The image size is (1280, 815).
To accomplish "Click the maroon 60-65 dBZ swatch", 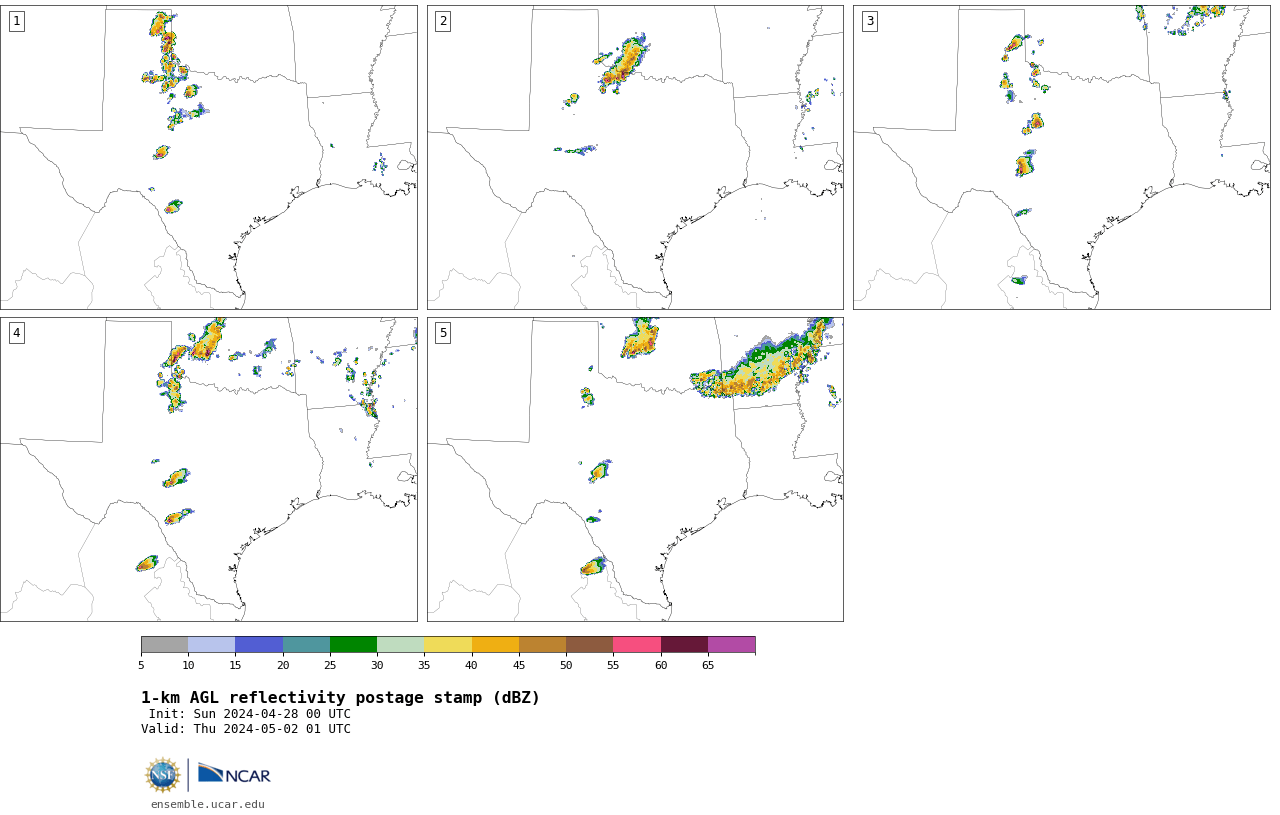I will pos(684,644).
